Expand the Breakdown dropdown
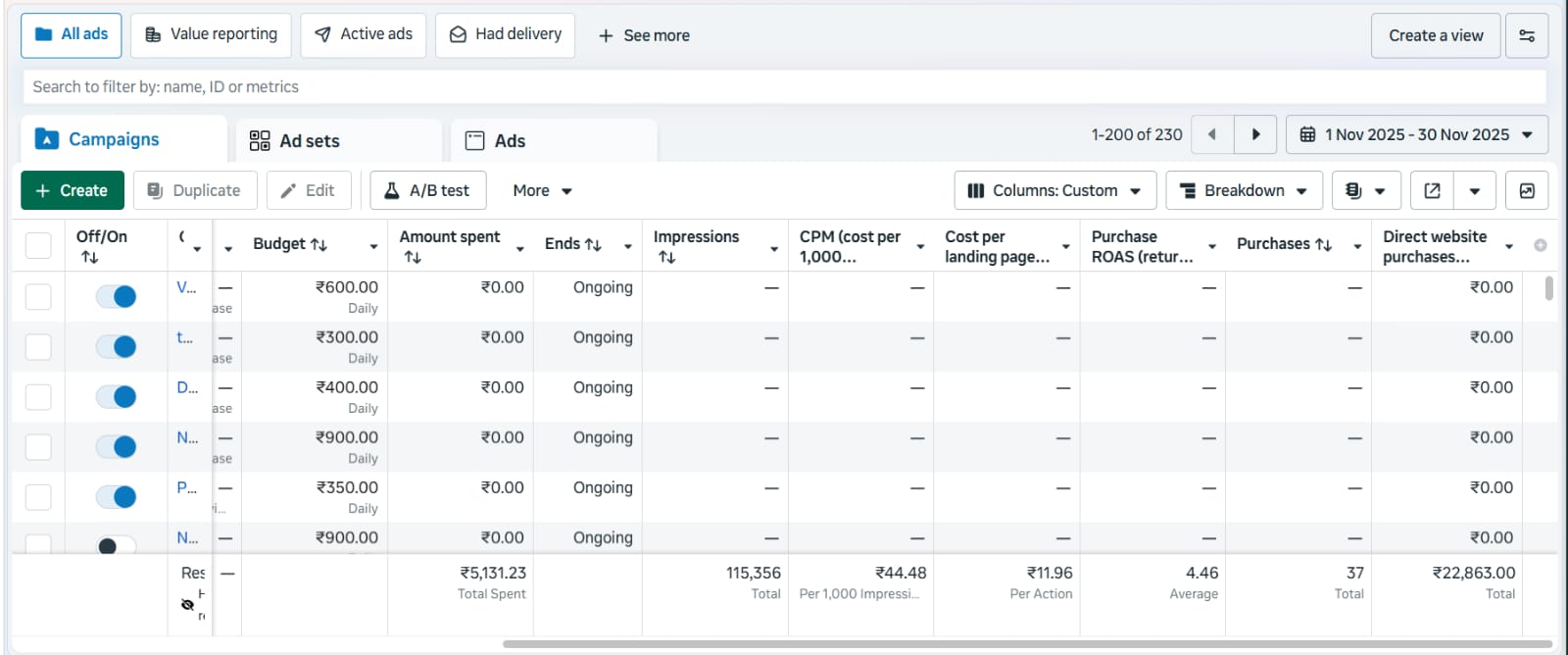 click(1243, 190)
